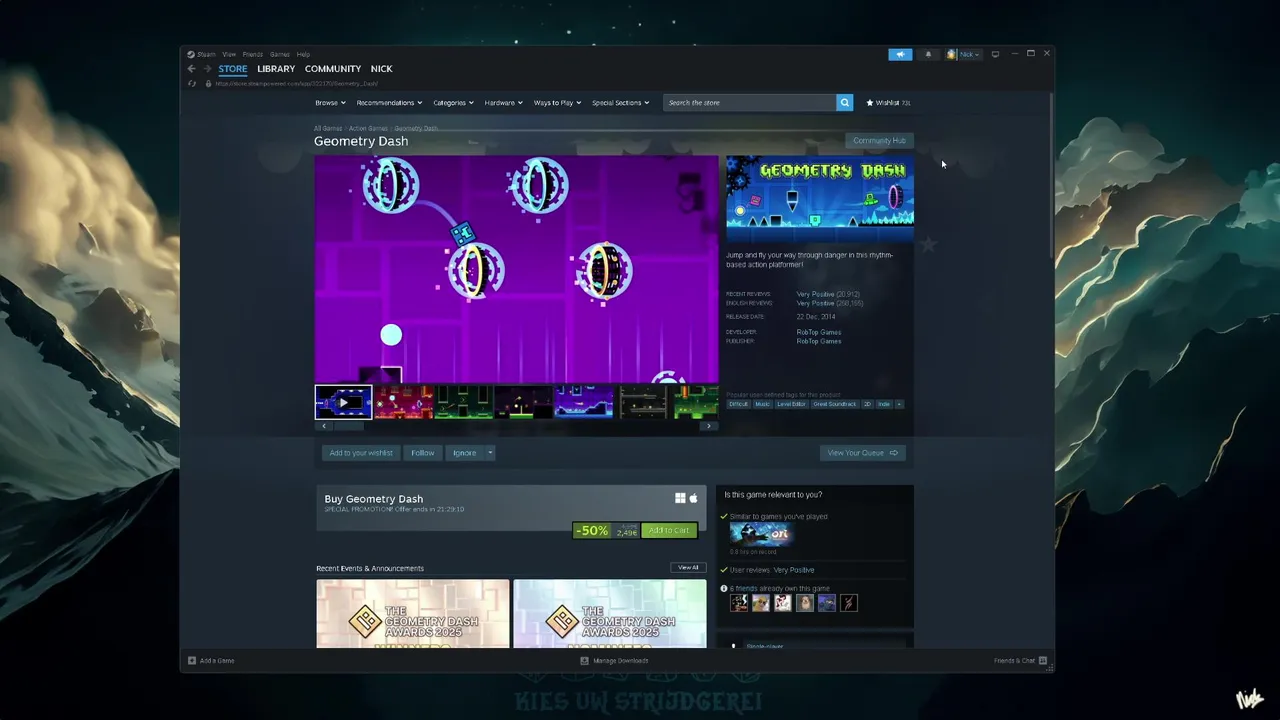The height and width of the screenshot is (720, 1280).
Task: Click the plus button to add tags
Action: (x=899, y=404)
